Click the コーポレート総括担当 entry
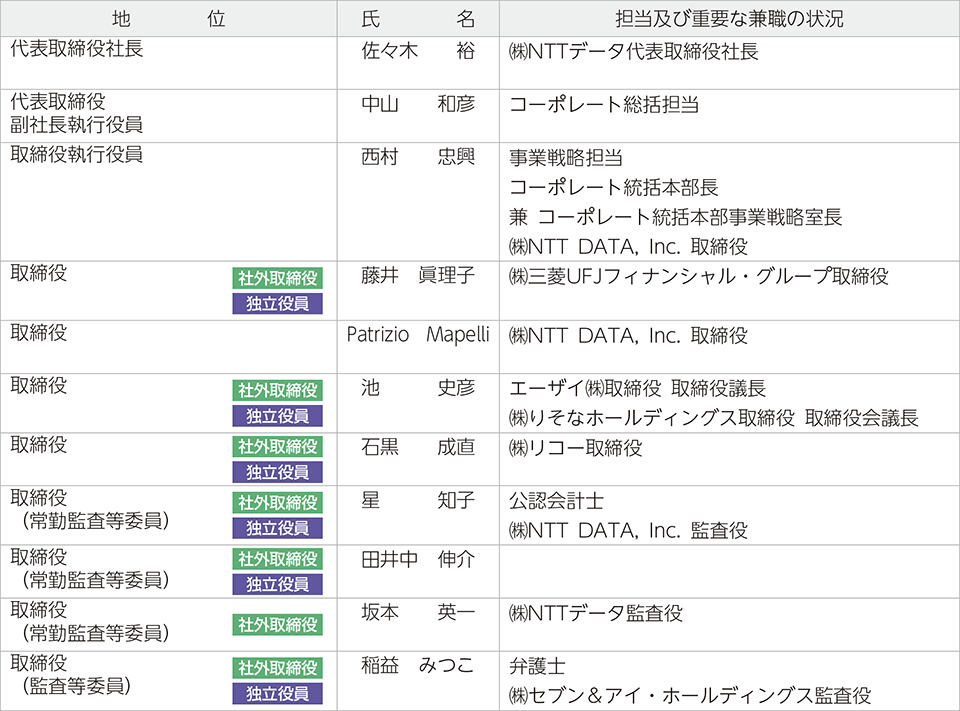 (x=604, y=105)
